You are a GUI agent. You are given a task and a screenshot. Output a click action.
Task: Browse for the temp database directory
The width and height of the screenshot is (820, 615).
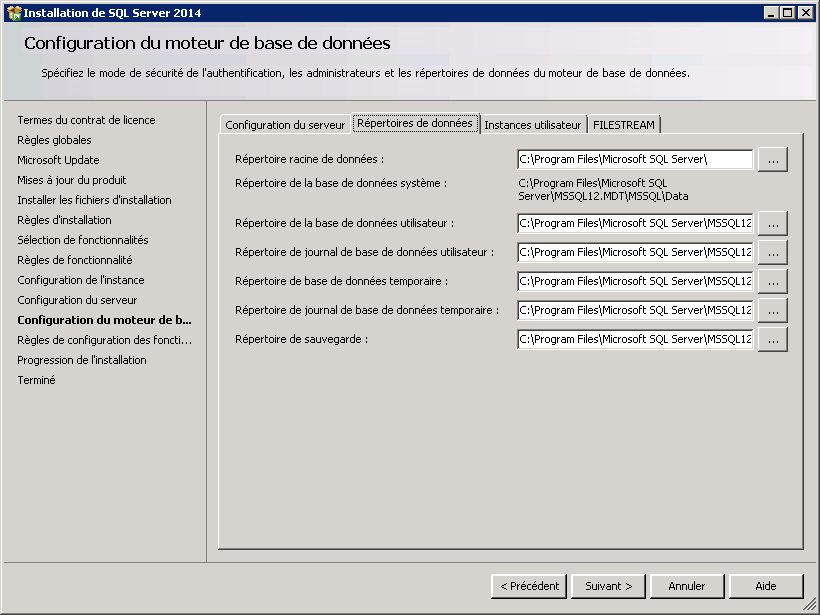772,281
